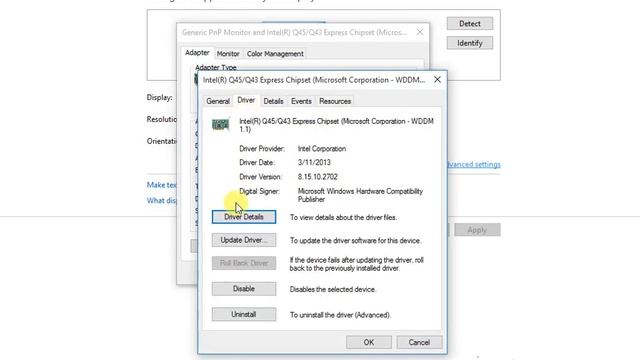
Task: Switch to the Resources tab
Action: (335, 101)
